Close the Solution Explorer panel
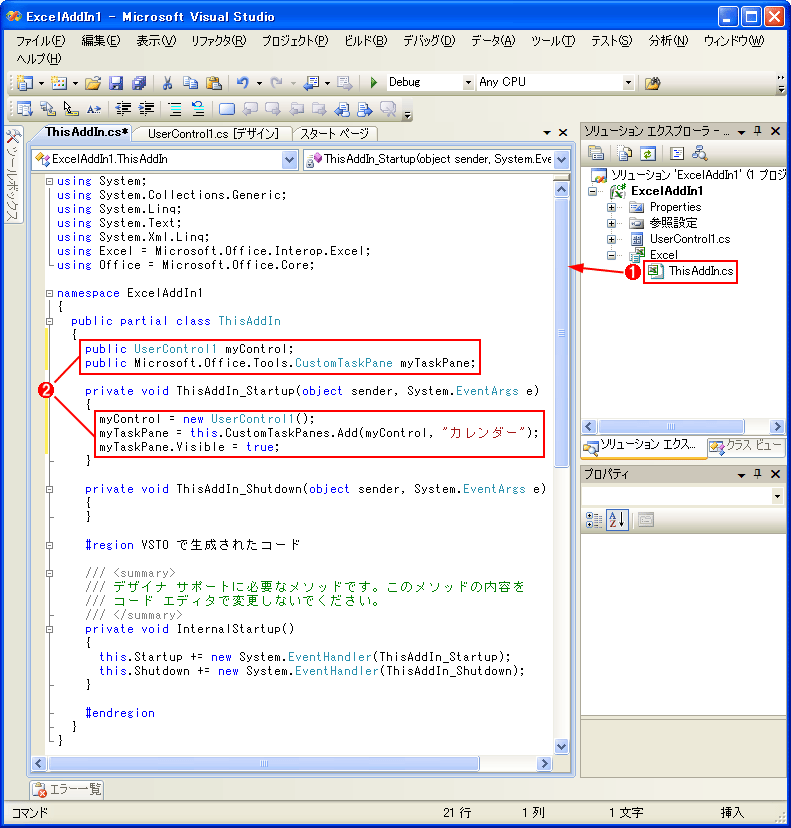This screenshot has width=791, height=828. [x=775, y=130]
